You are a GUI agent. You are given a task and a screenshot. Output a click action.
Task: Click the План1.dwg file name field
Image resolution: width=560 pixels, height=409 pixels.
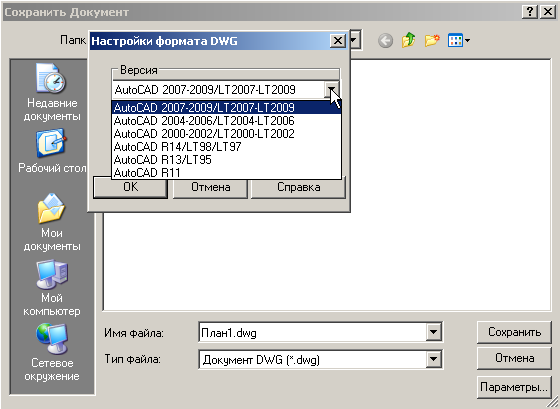click(x=312, y=333)
